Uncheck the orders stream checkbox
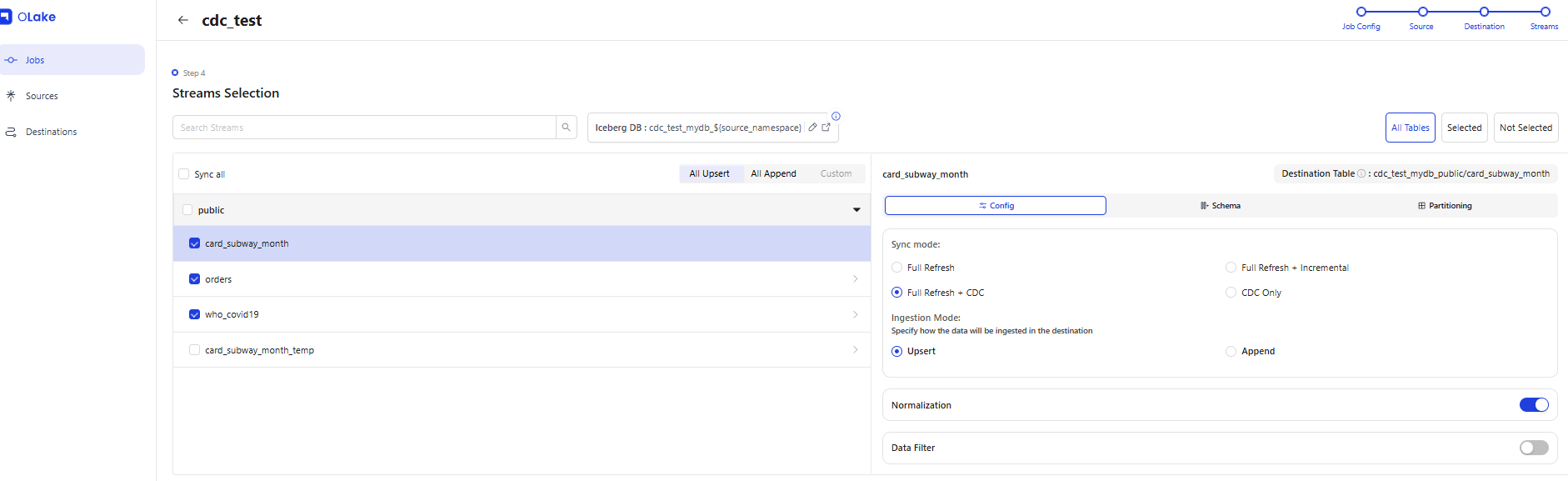The image size is (1568, 481). [194, 279]
